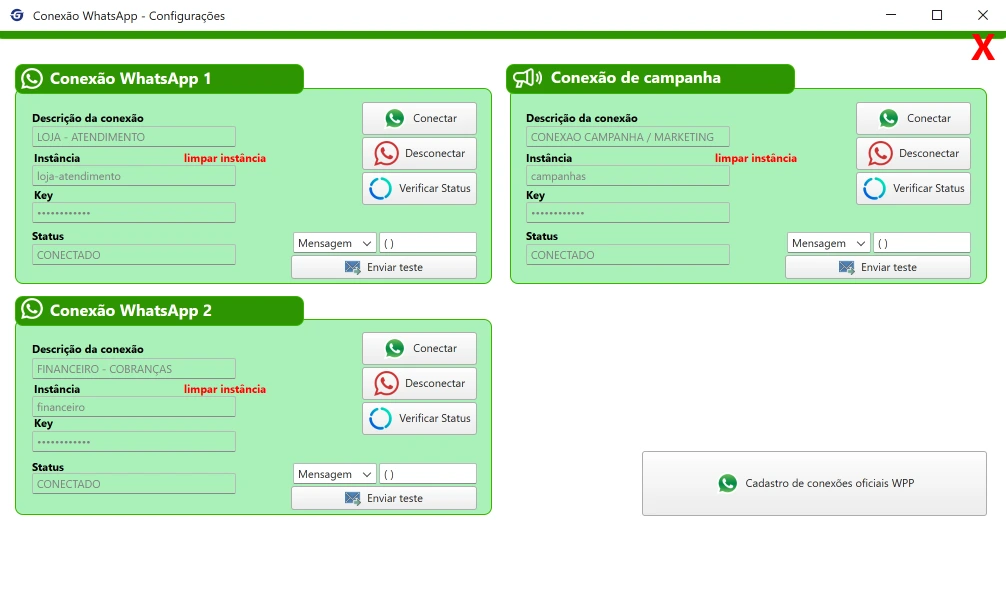Minimize the Conexão WhatsApp window
Screen dimensions: 1006x614
[891, 15]
